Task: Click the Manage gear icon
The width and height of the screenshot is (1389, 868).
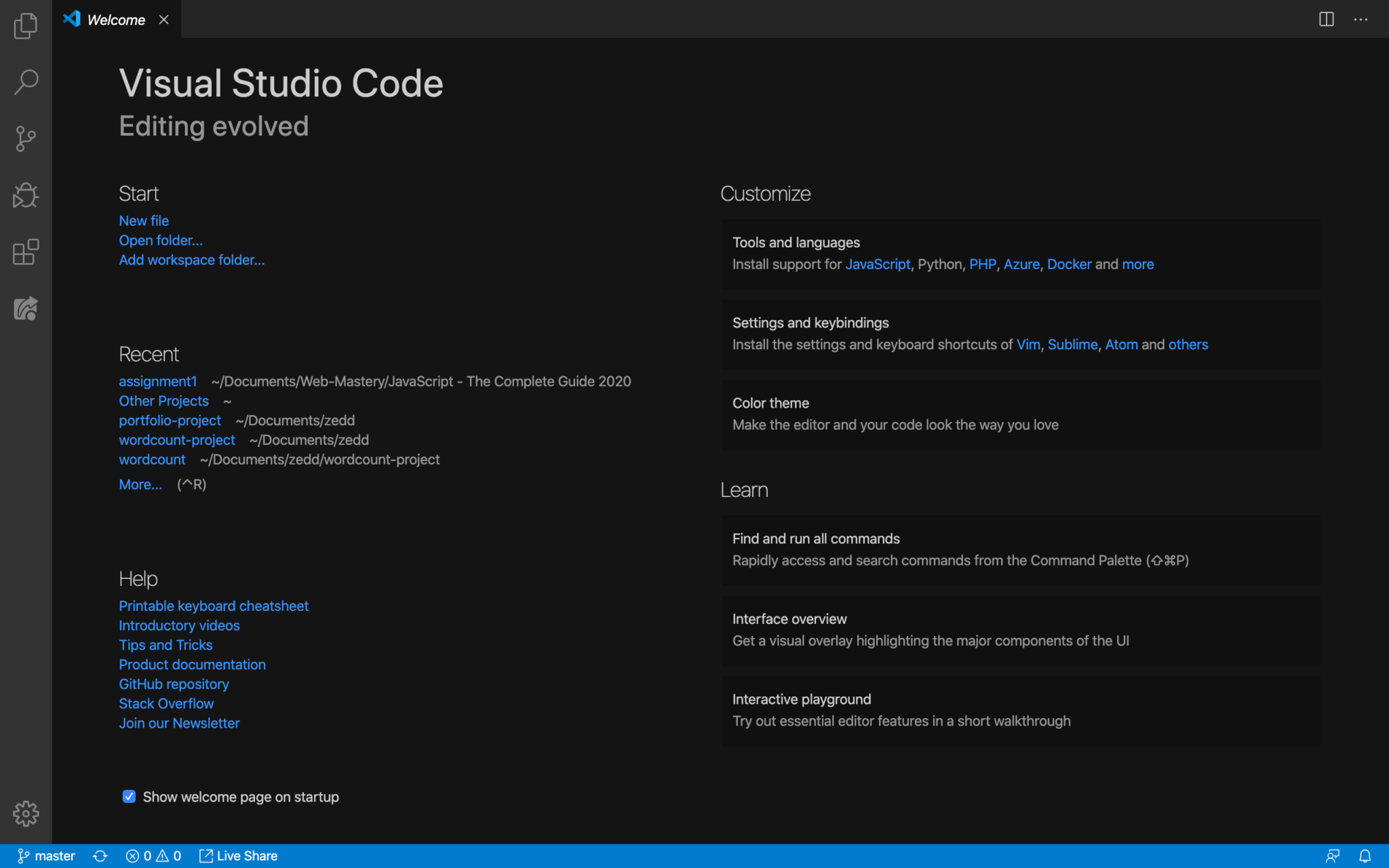Action: [26, 813]
